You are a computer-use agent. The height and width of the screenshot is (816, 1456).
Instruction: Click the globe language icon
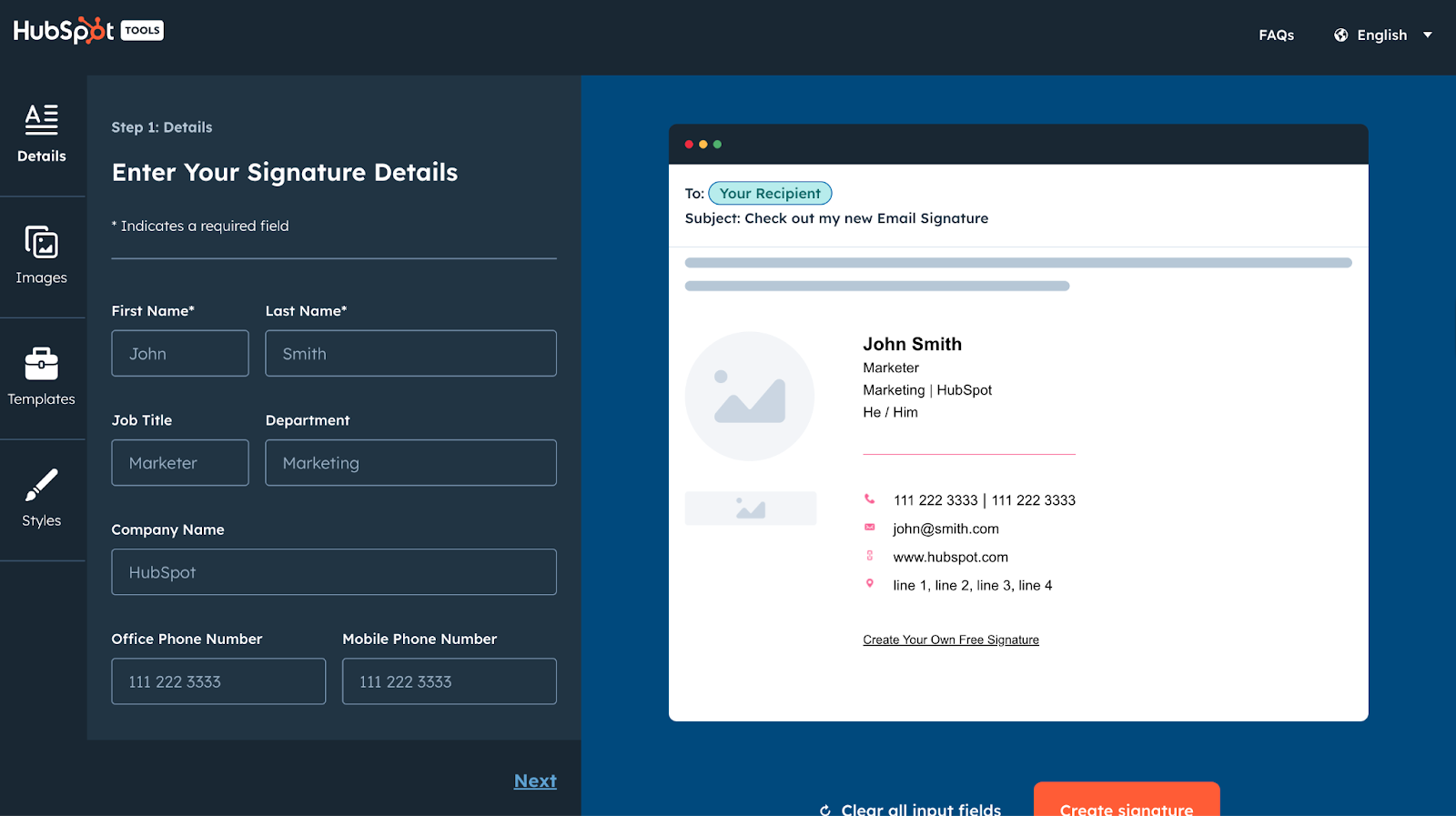(1340, 35)
